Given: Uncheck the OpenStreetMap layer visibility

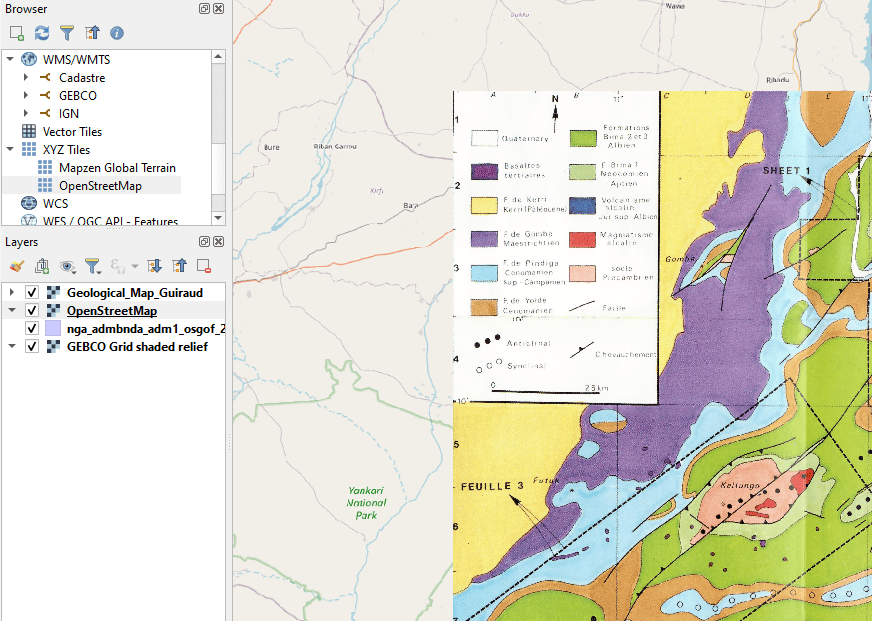Looking at the screenshot, I should point(32,310).
